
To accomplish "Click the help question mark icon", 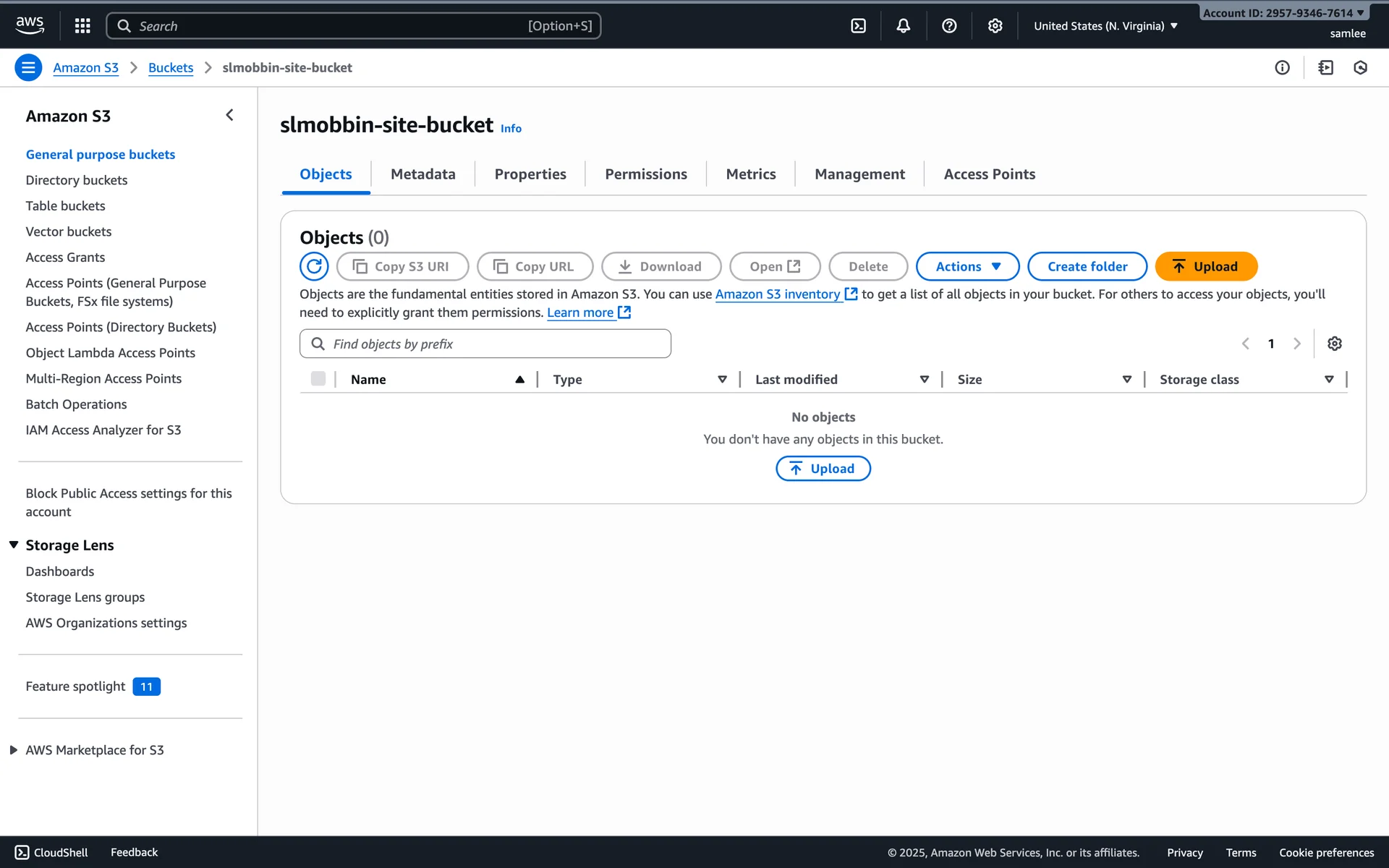I will 949,26.
